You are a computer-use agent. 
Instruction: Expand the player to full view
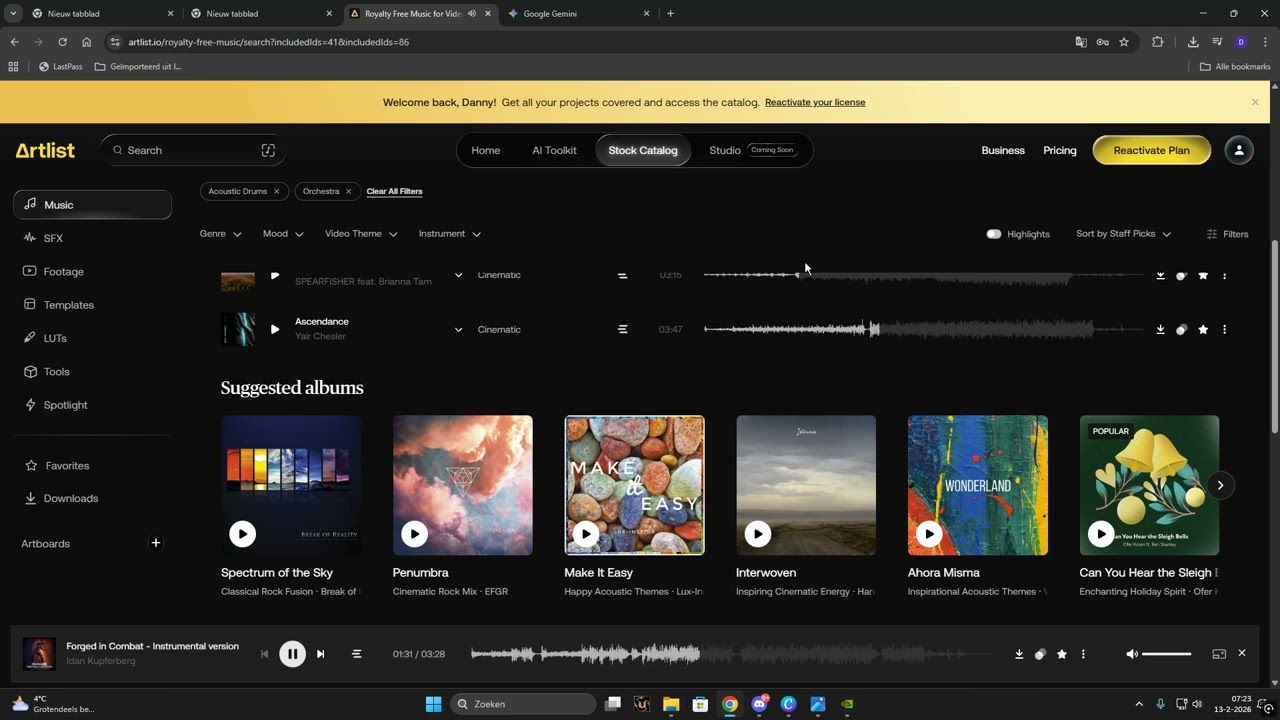pyautogui.click(x=1219, y=654)
